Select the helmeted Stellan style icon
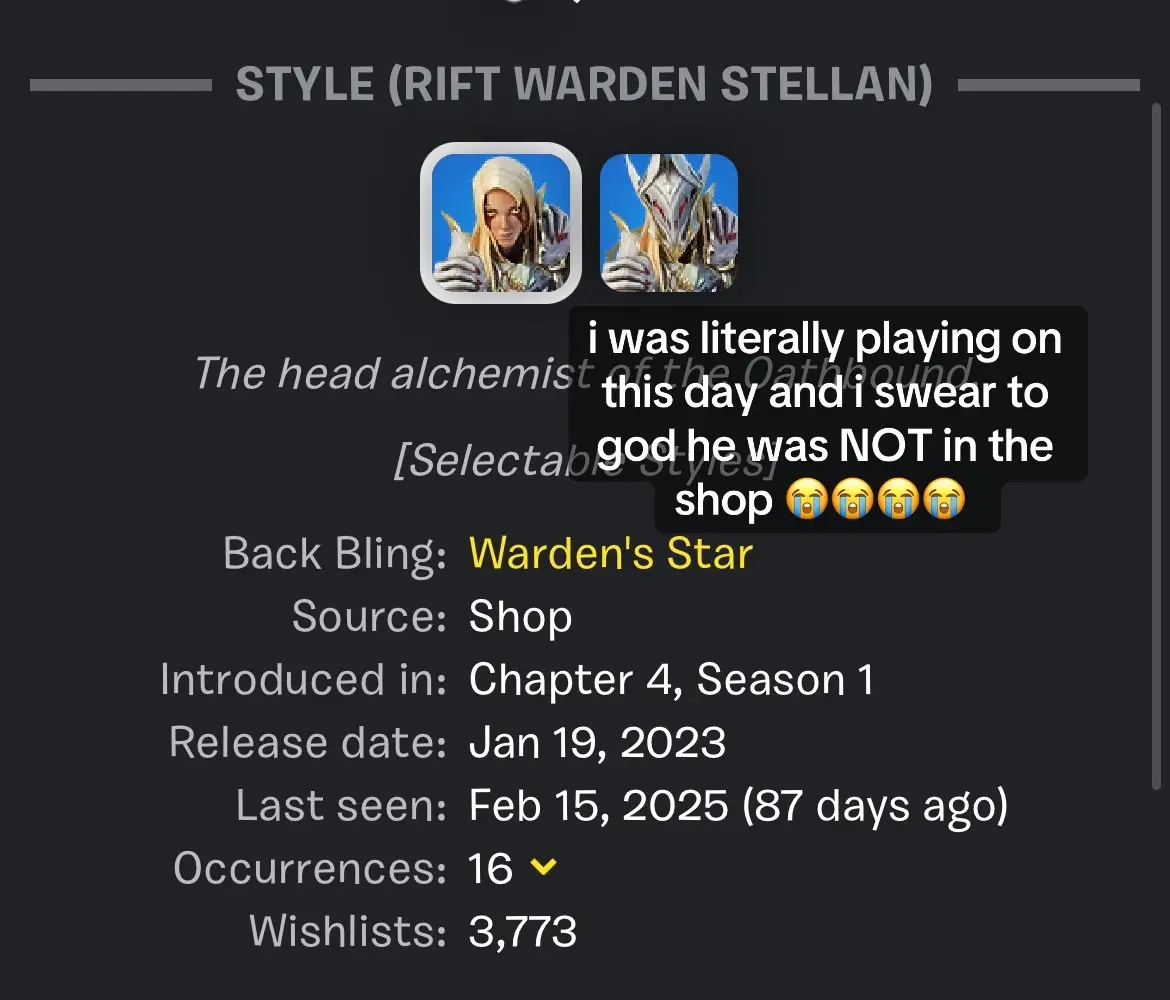1170x1000 pixels. [x=669, y=222]
